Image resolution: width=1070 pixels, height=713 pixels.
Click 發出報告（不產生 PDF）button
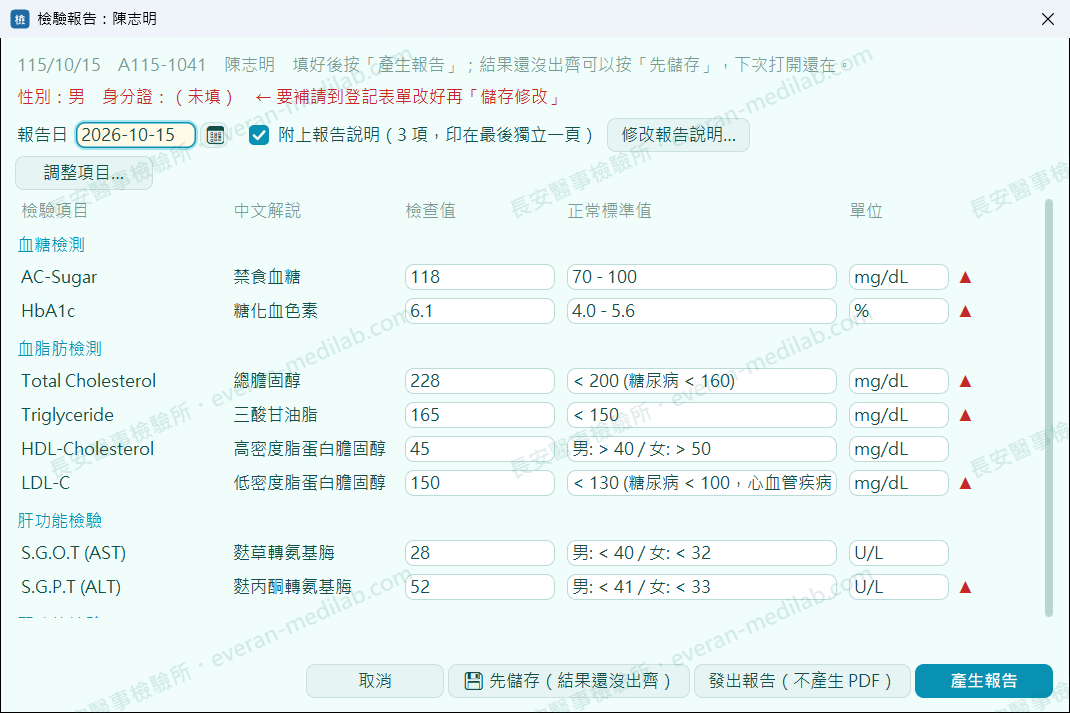pos(802,681)
